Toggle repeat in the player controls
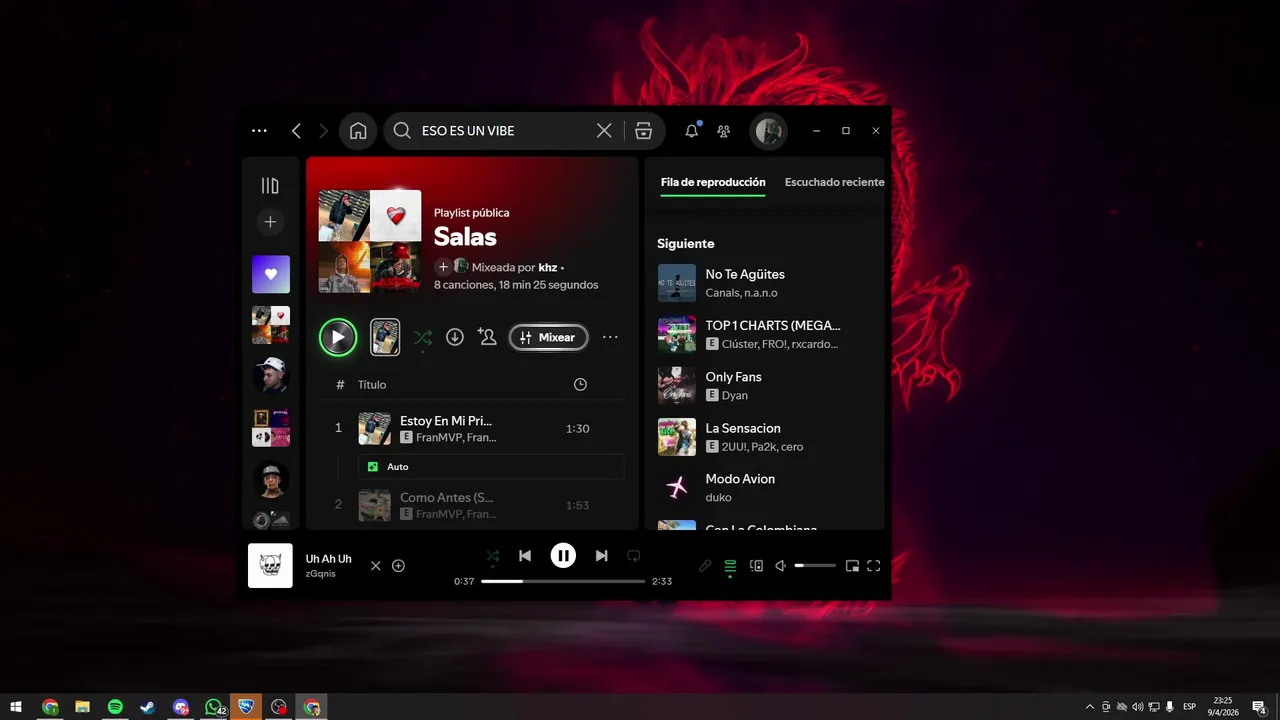 coord(633,556)
